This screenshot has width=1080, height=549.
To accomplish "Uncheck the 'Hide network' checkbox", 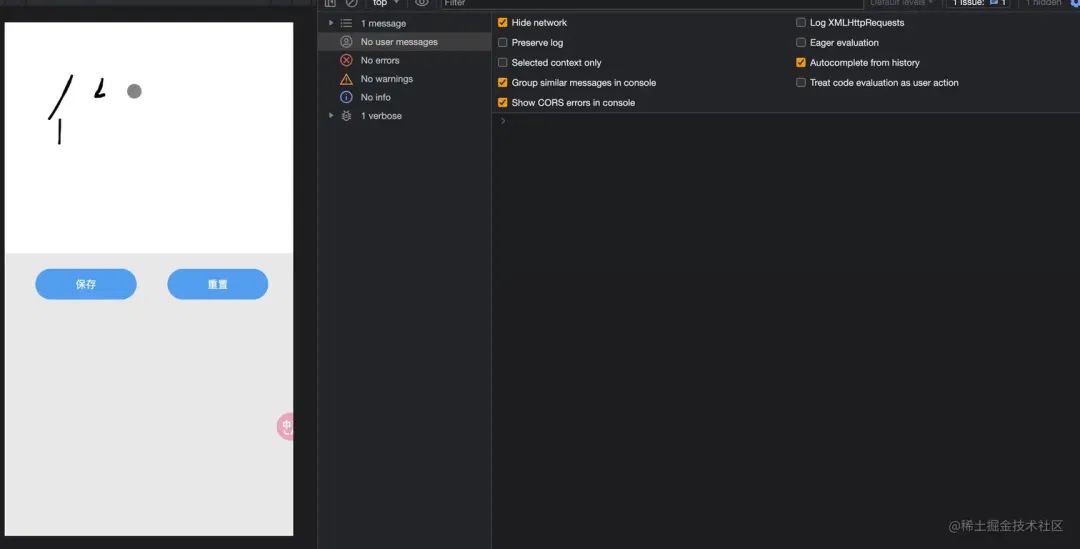I will (x=503, y=23).
